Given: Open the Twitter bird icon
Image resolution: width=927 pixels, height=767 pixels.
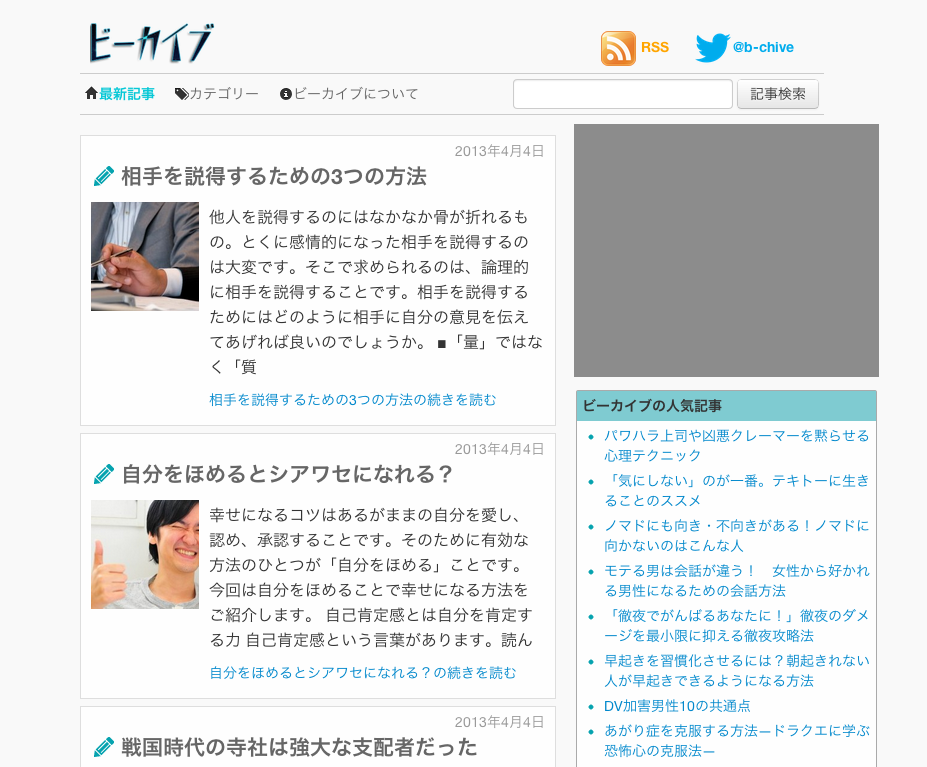Looking at the screenshot, I should click(712, 48).
